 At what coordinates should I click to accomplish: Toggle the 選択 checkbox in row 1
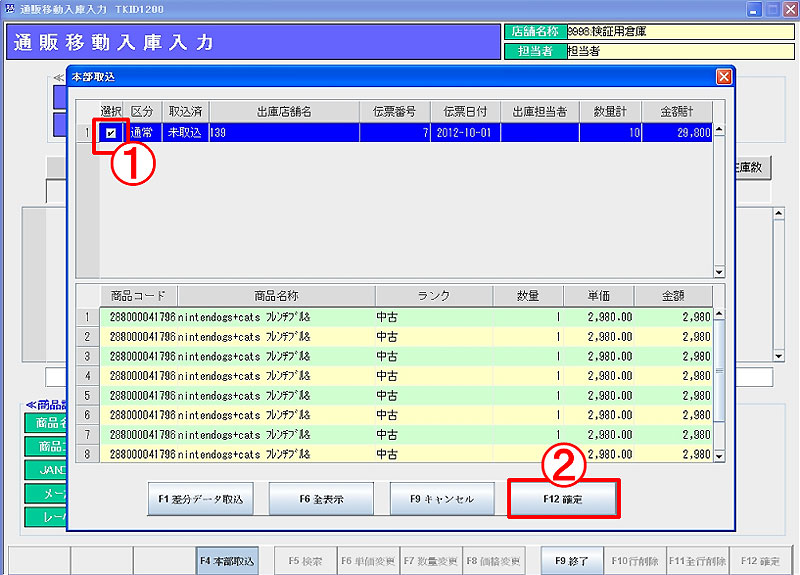click(111, 133)
